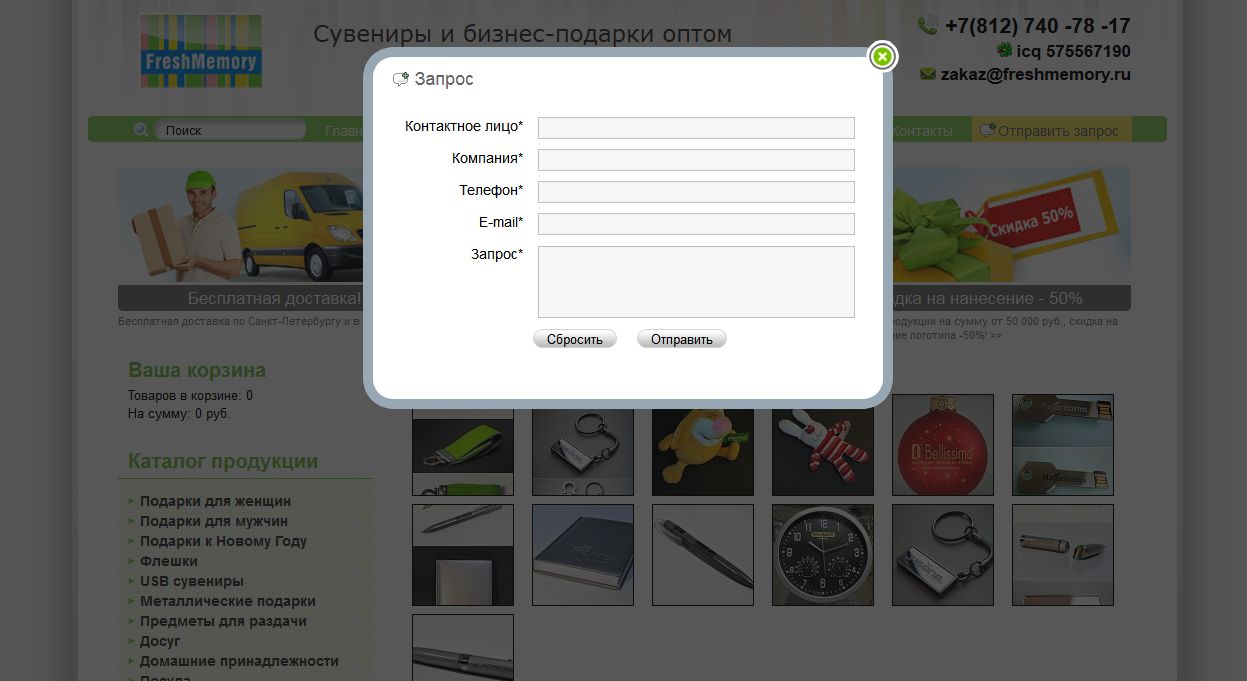Click the Запрос message textarea

pos(696,282)
